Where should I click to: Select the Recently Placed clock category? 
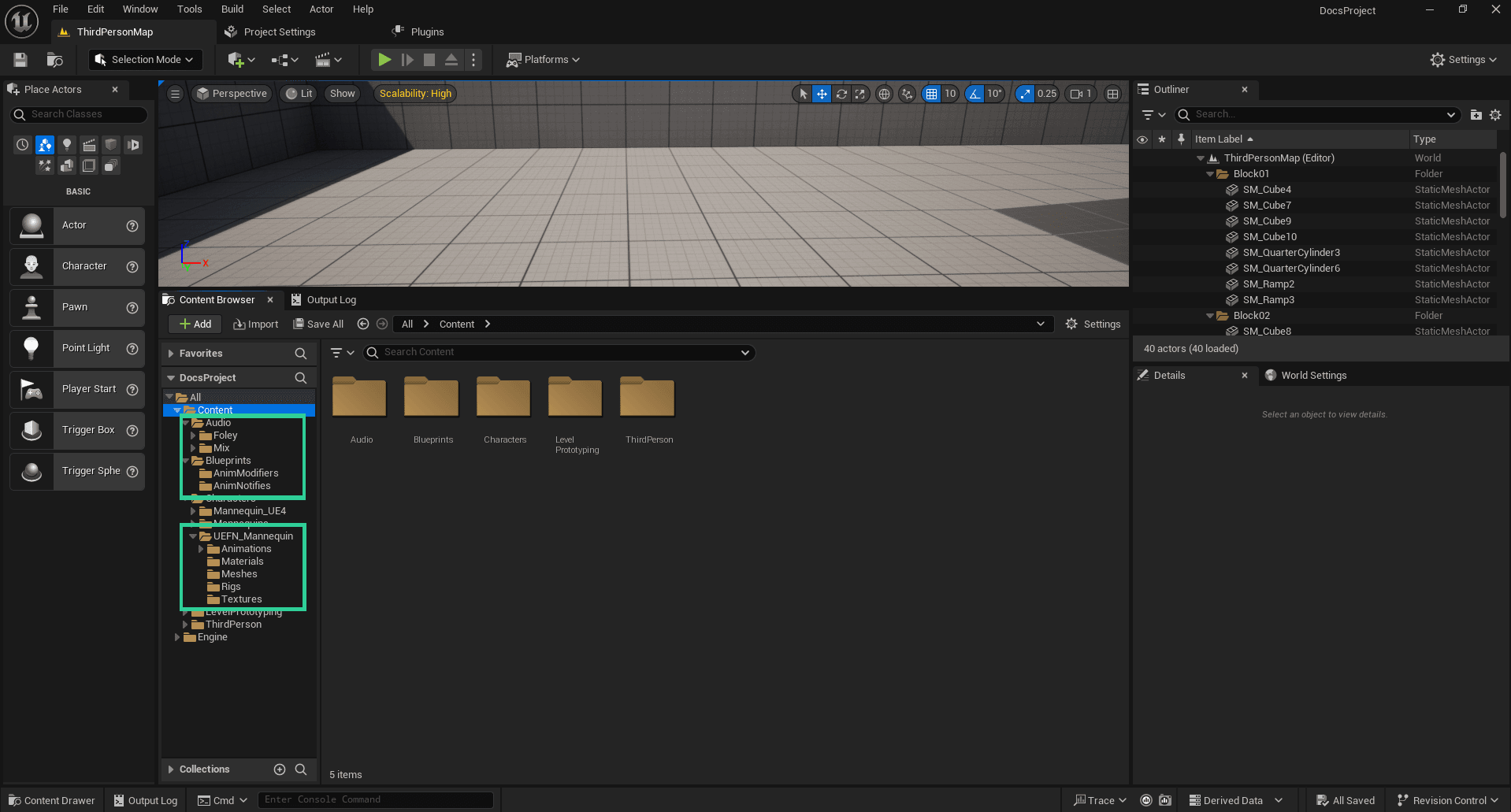point(23,145)
